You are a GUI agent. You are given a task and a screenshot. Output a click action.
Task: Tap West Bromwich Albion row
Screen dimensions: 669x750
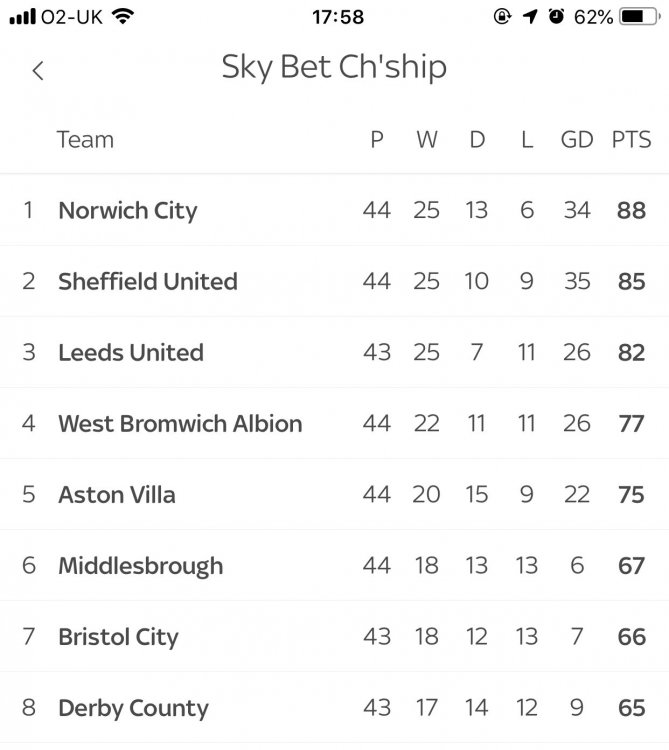[x=180, y=423]
